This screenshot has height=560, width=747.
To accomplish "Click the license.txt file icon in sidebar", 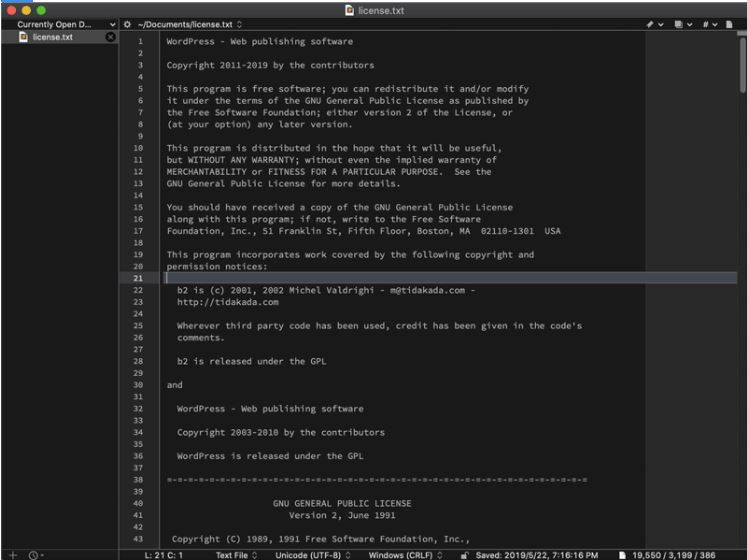I will 23,37.
